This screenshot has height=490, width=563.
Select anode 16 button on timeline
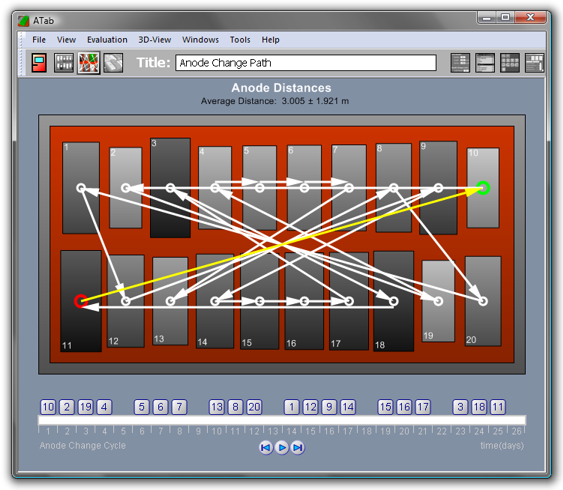click(x=404, y=407)
